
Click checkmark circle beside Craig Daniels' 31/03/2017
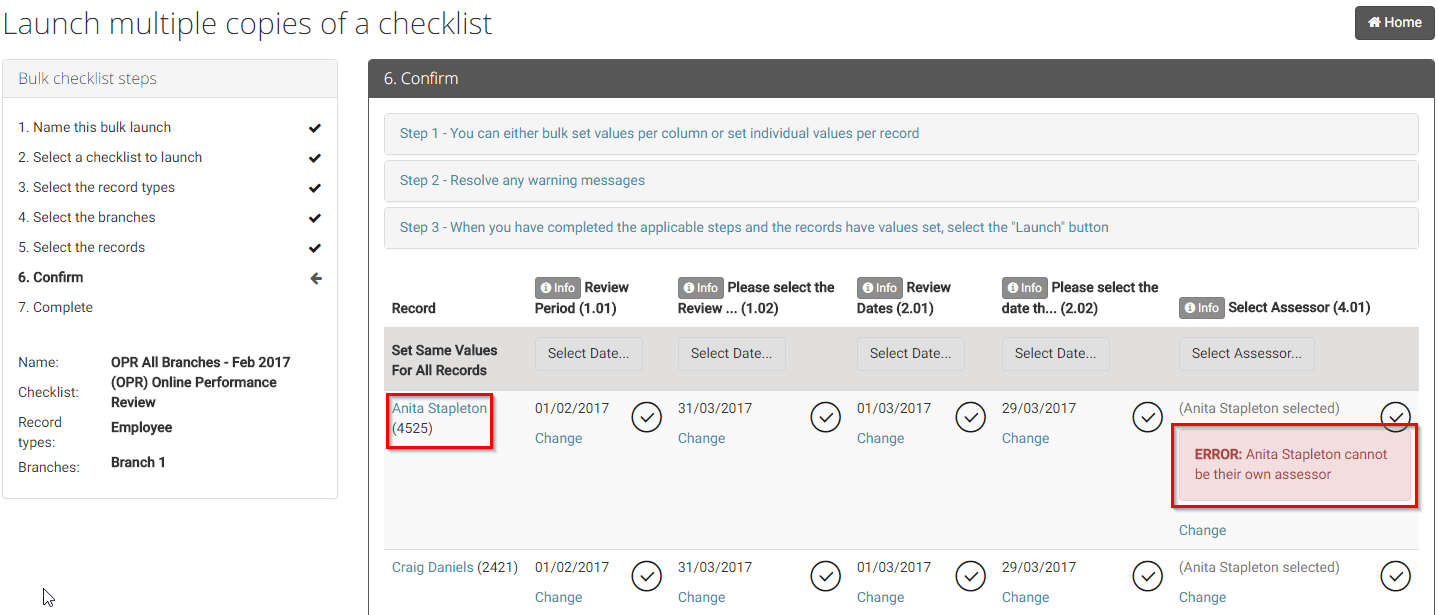coord(825,576)
